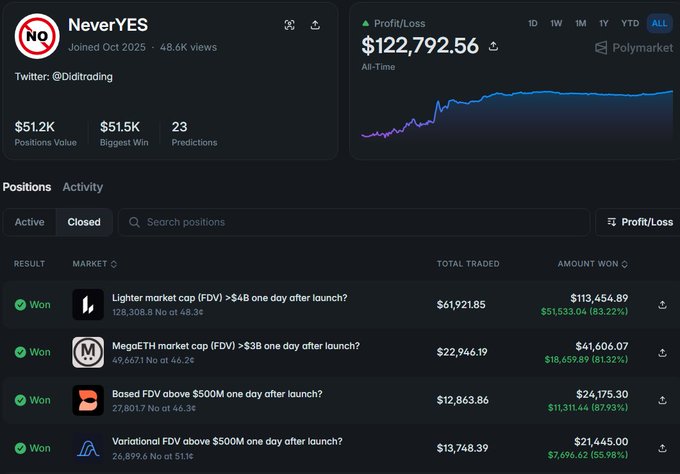Share the Variational FDV position
Screen dimensions: 680x474
pos(662,448)
